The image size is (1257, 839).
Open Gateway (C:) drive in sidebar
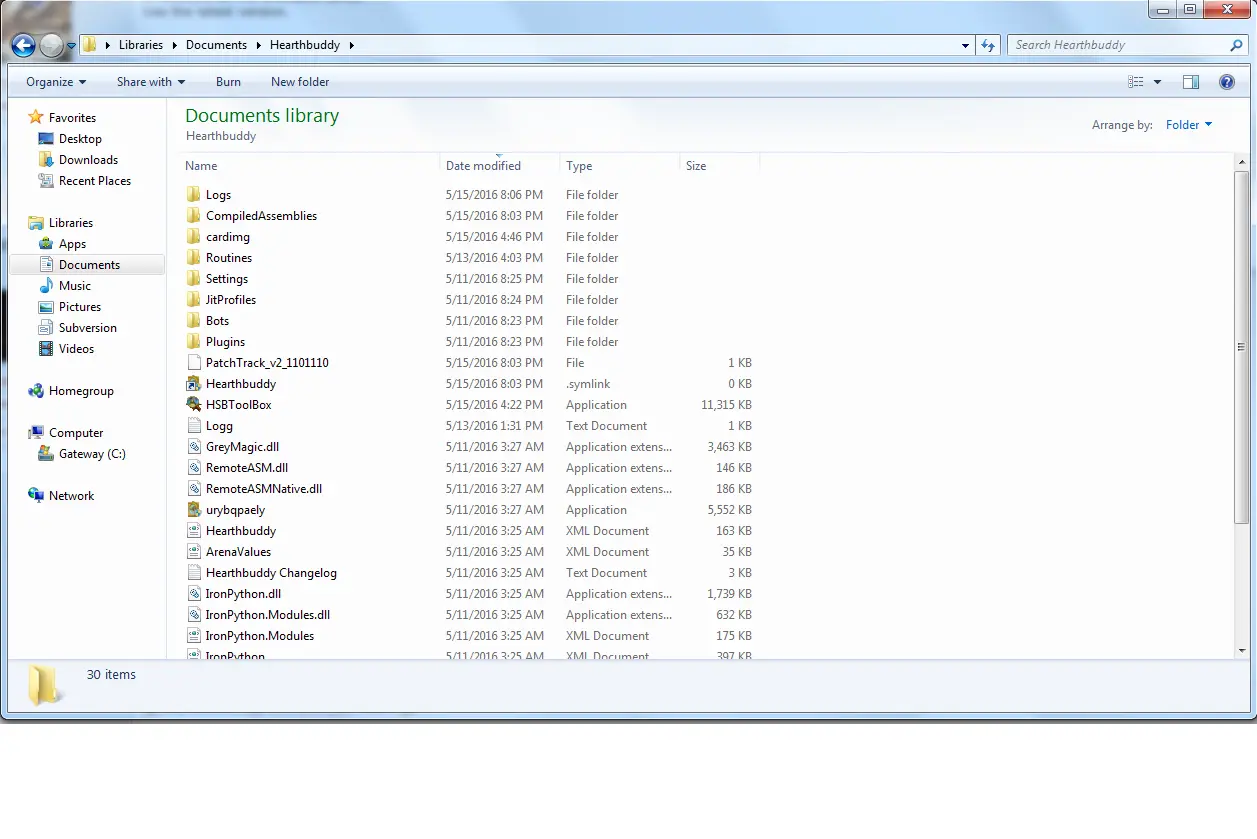click(x=92, y=453)
